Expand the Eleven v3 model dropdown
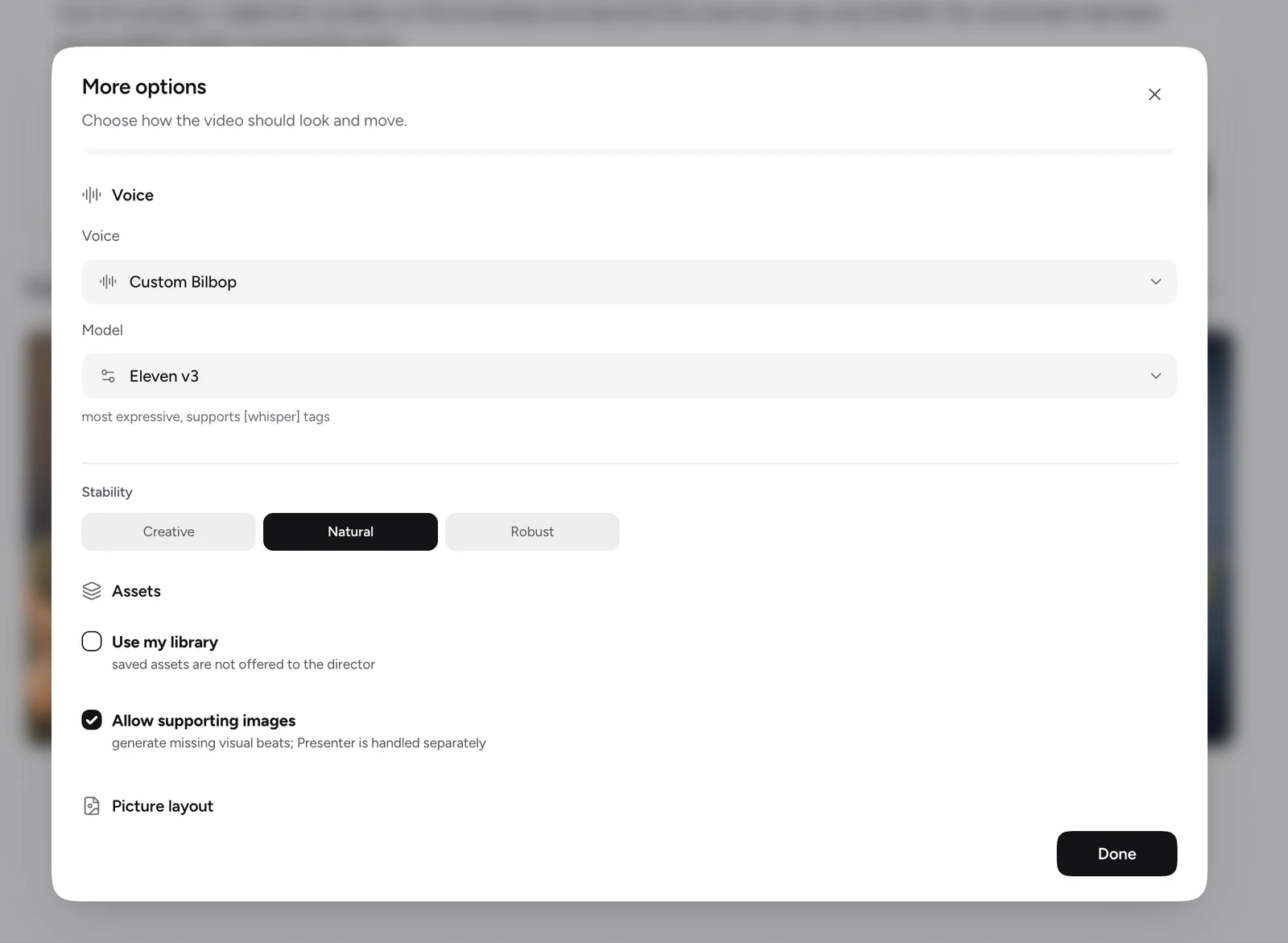Screen dimensions: 1288x943 pyautogui.click(x=630, y=376)
